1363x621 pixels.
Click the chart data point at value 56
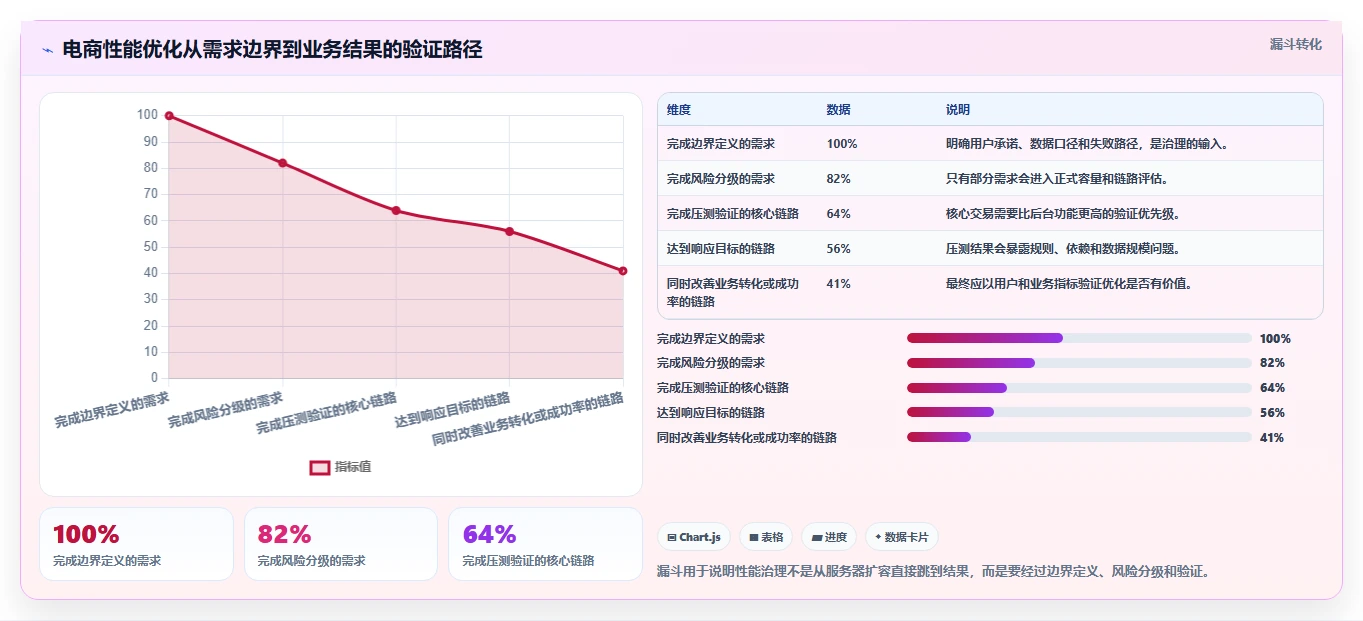pyautogui.click(x=509, y=231)
